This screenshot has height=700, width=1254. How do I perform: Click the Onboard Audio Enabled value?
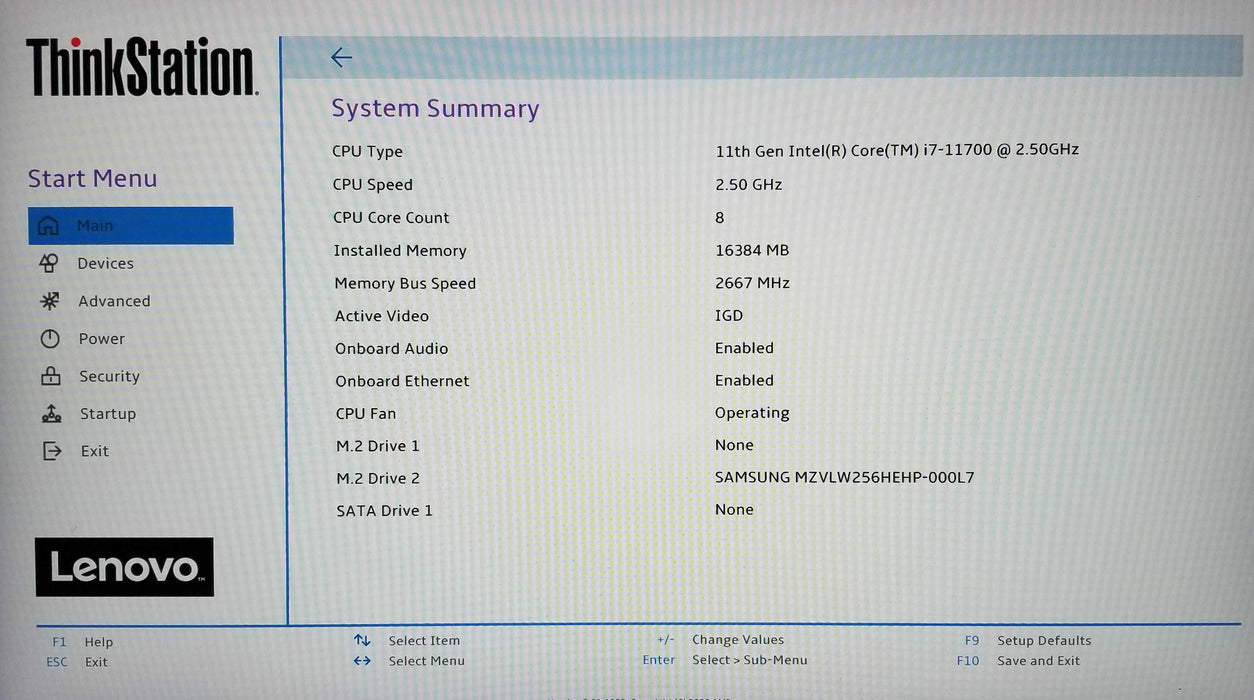click(744, 348)
